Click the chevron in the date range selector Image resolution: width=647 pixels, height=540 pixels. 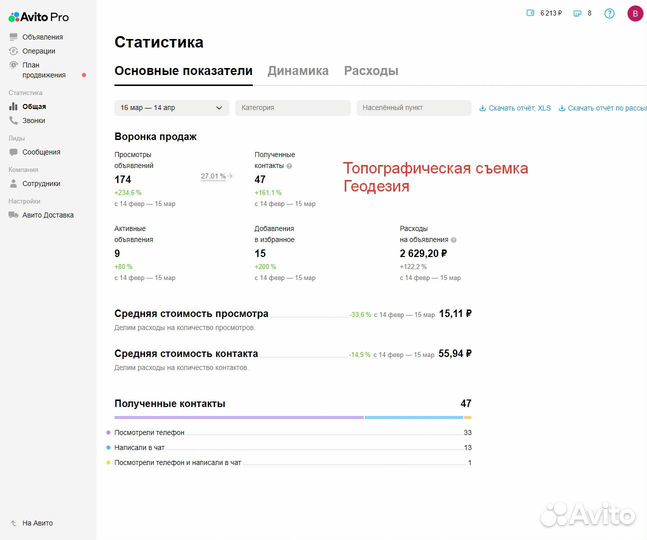pyautogui.click(x=219, y=108)
